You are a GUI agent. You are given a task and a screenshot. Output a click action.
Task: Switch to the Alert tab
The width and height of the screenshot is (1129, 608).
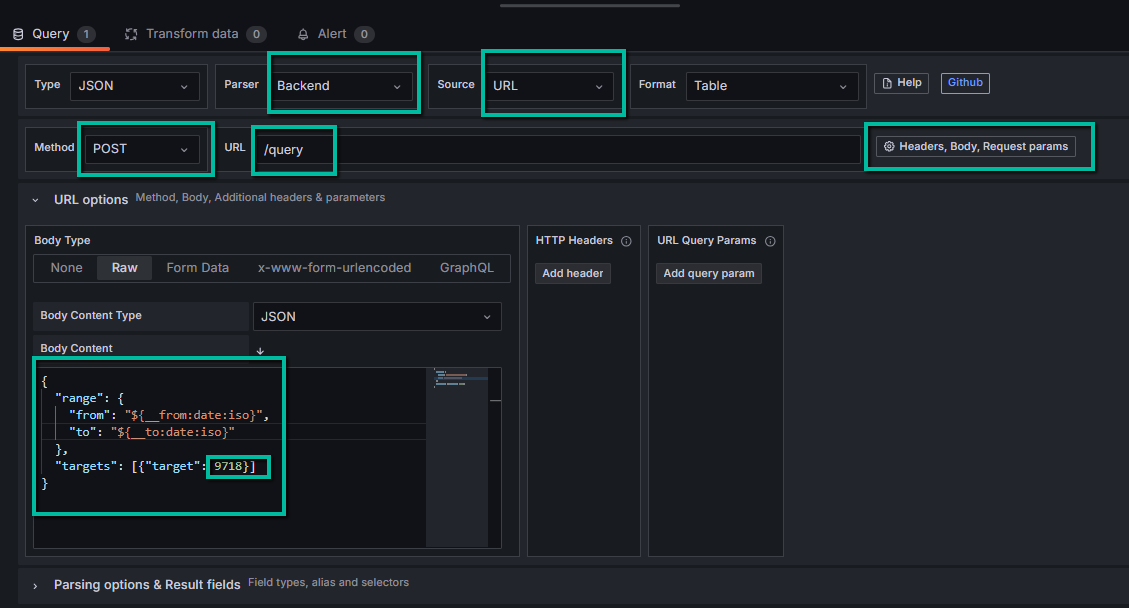[x=332, y=34]
